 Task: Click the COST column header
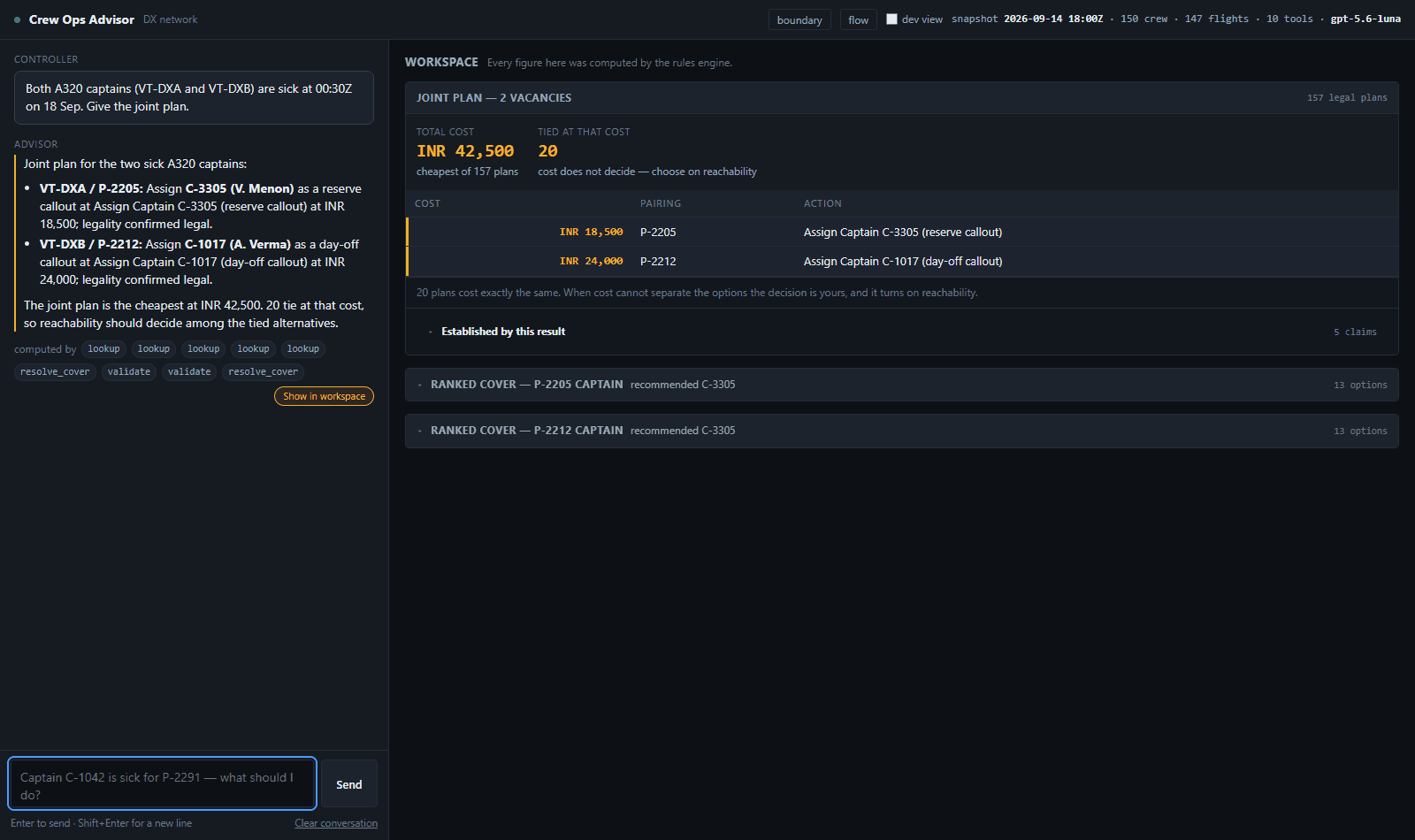427,204
